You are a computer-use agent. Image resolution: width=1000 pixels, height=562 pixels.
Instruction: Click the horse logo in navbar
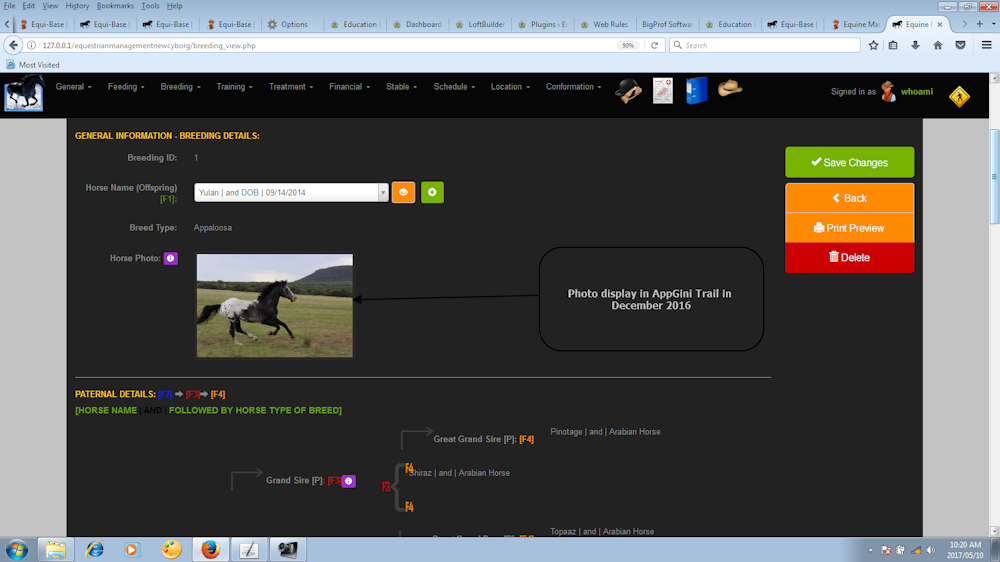24,93
